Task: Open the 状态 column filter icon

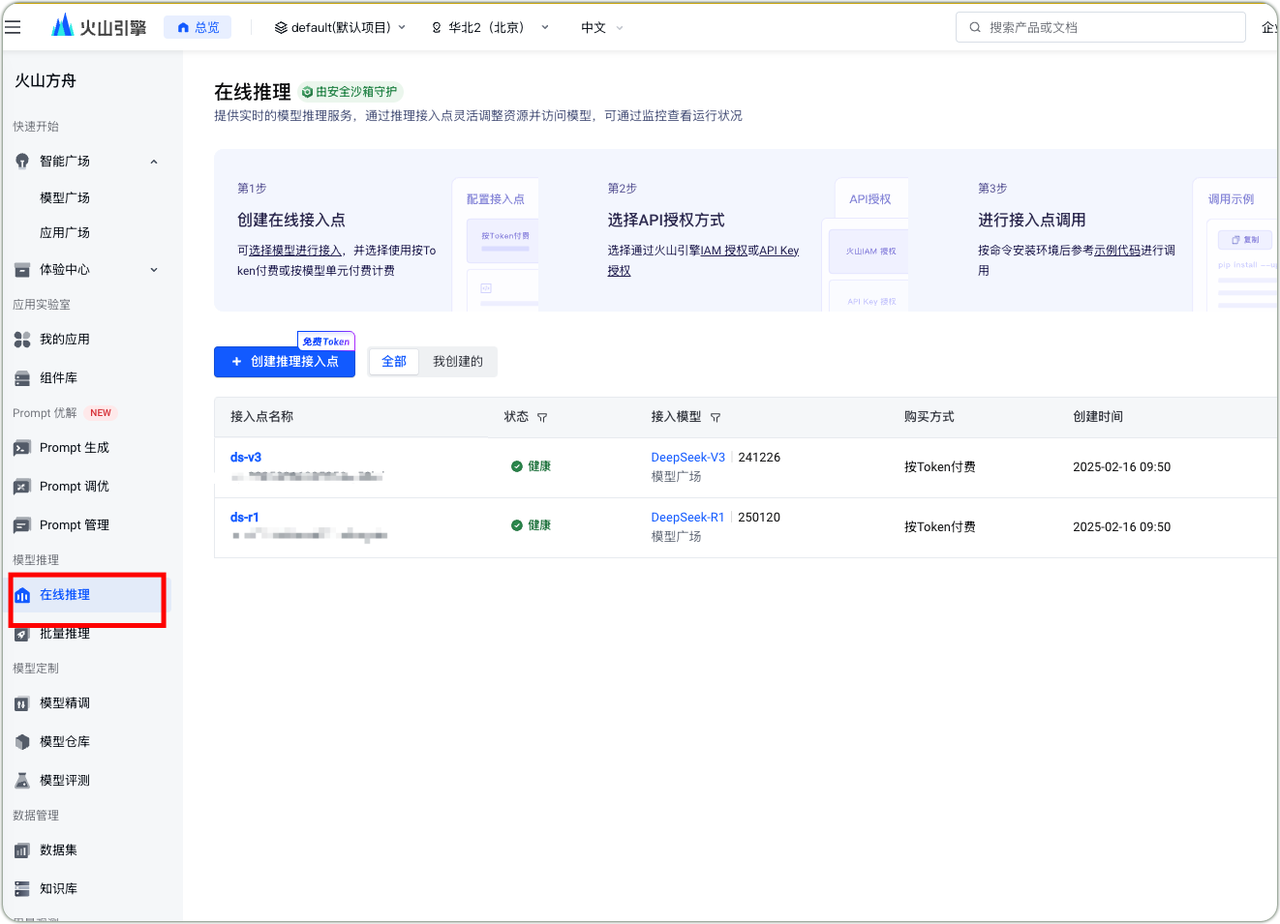Action: click(542, 417)
